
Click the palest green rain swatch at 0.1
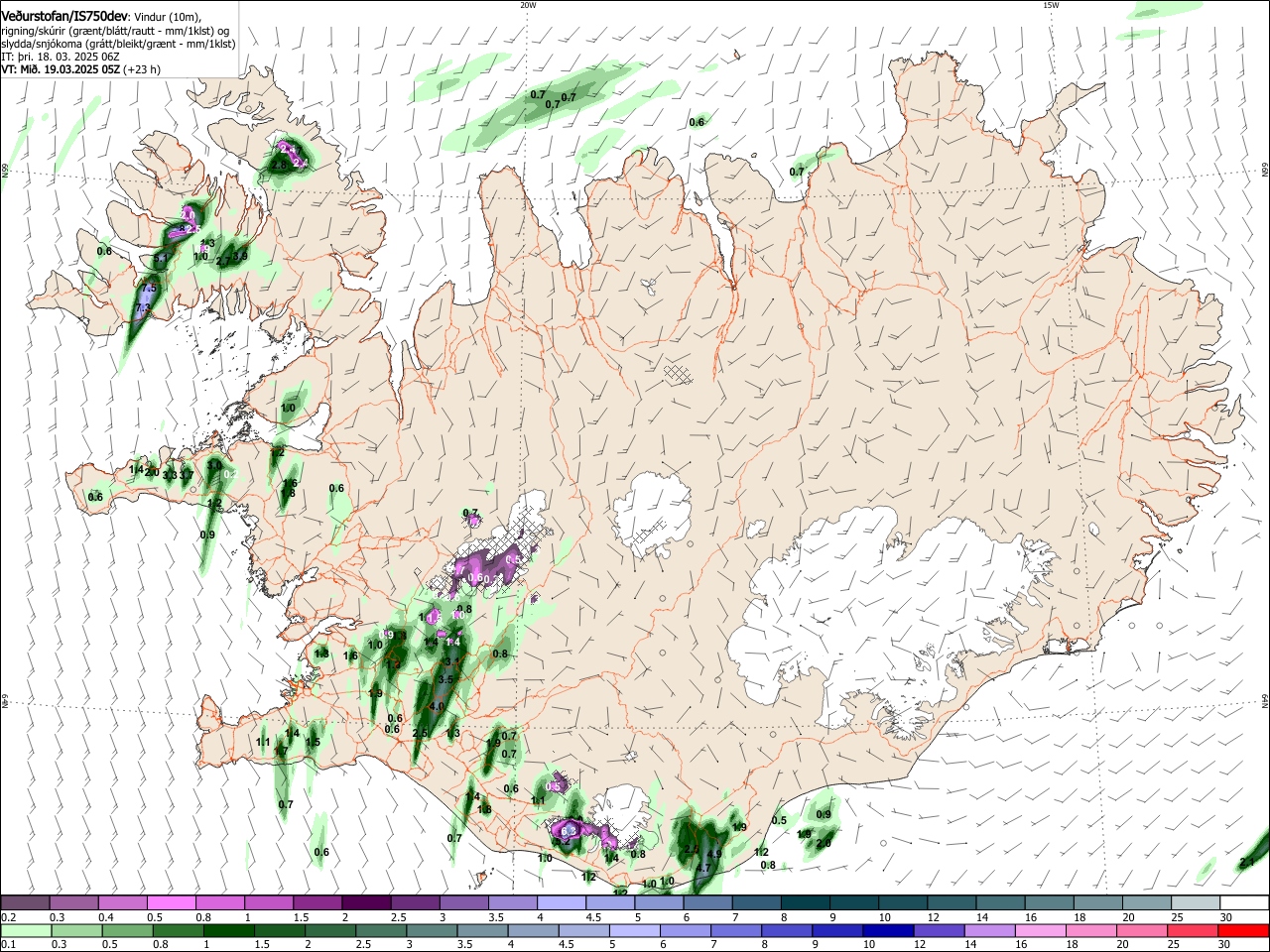click(x=26, y=930)
